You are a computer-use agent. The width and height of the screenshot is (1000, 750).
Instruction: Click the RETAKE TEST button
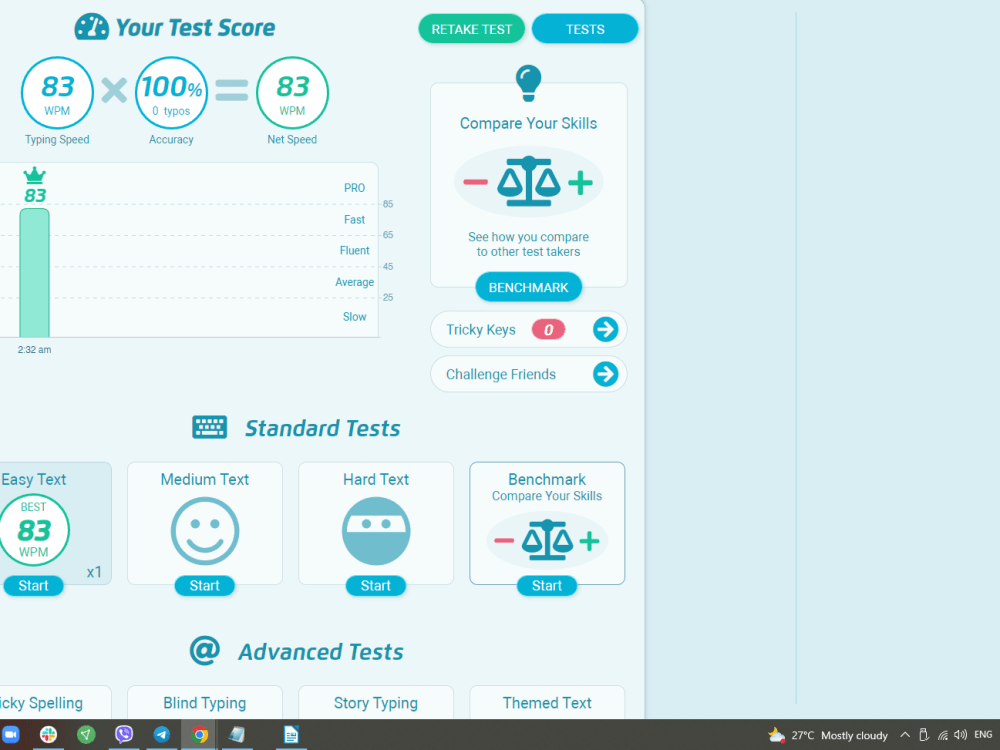(x=471, y=29)
